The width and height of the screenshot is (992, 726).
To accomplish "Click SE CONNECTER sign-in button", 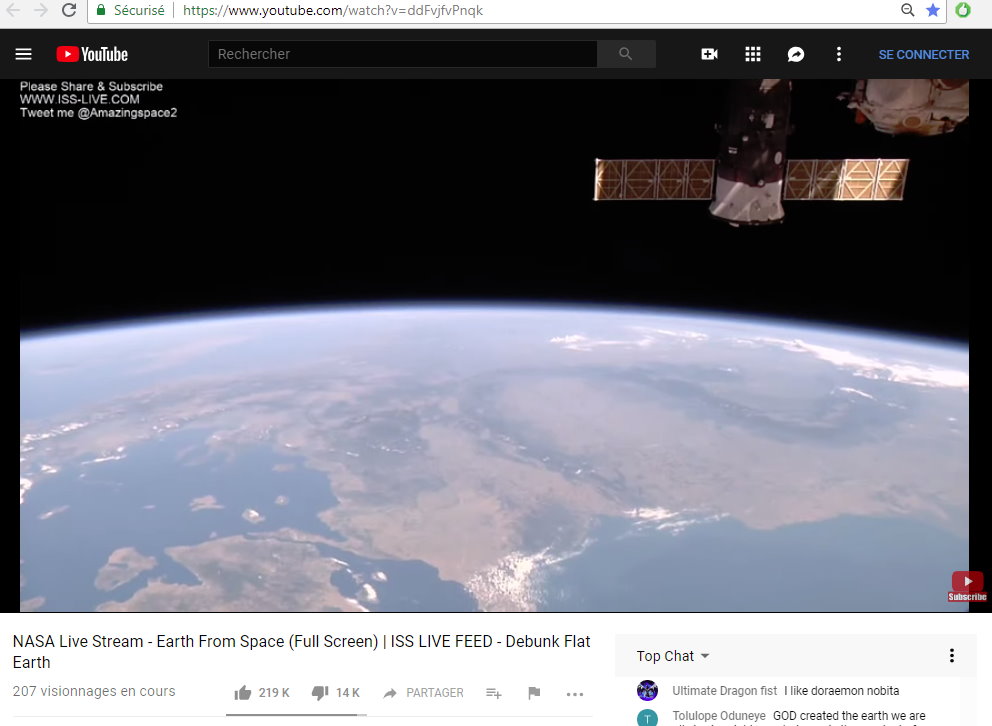I will click(924, 55).
